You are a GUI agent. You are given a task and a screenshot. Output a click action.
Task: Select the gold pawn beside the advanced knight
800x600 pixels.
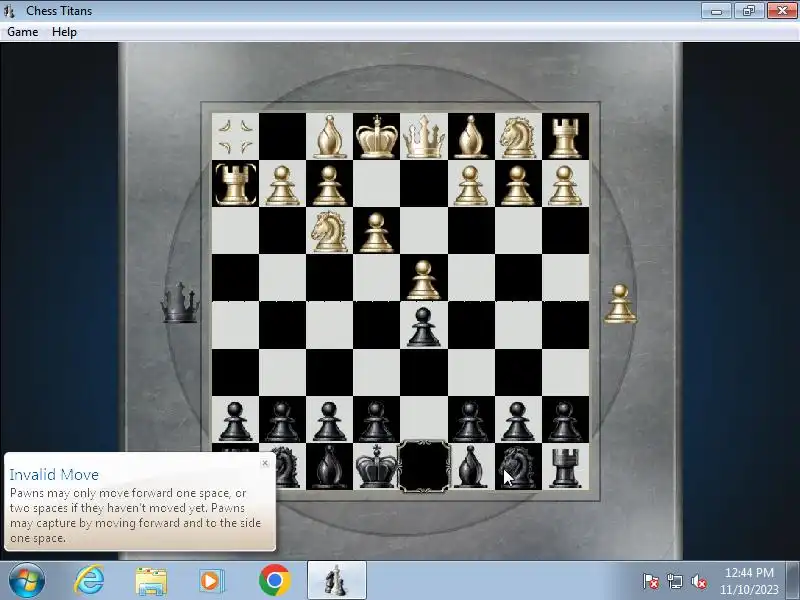[x=377, y=233]
